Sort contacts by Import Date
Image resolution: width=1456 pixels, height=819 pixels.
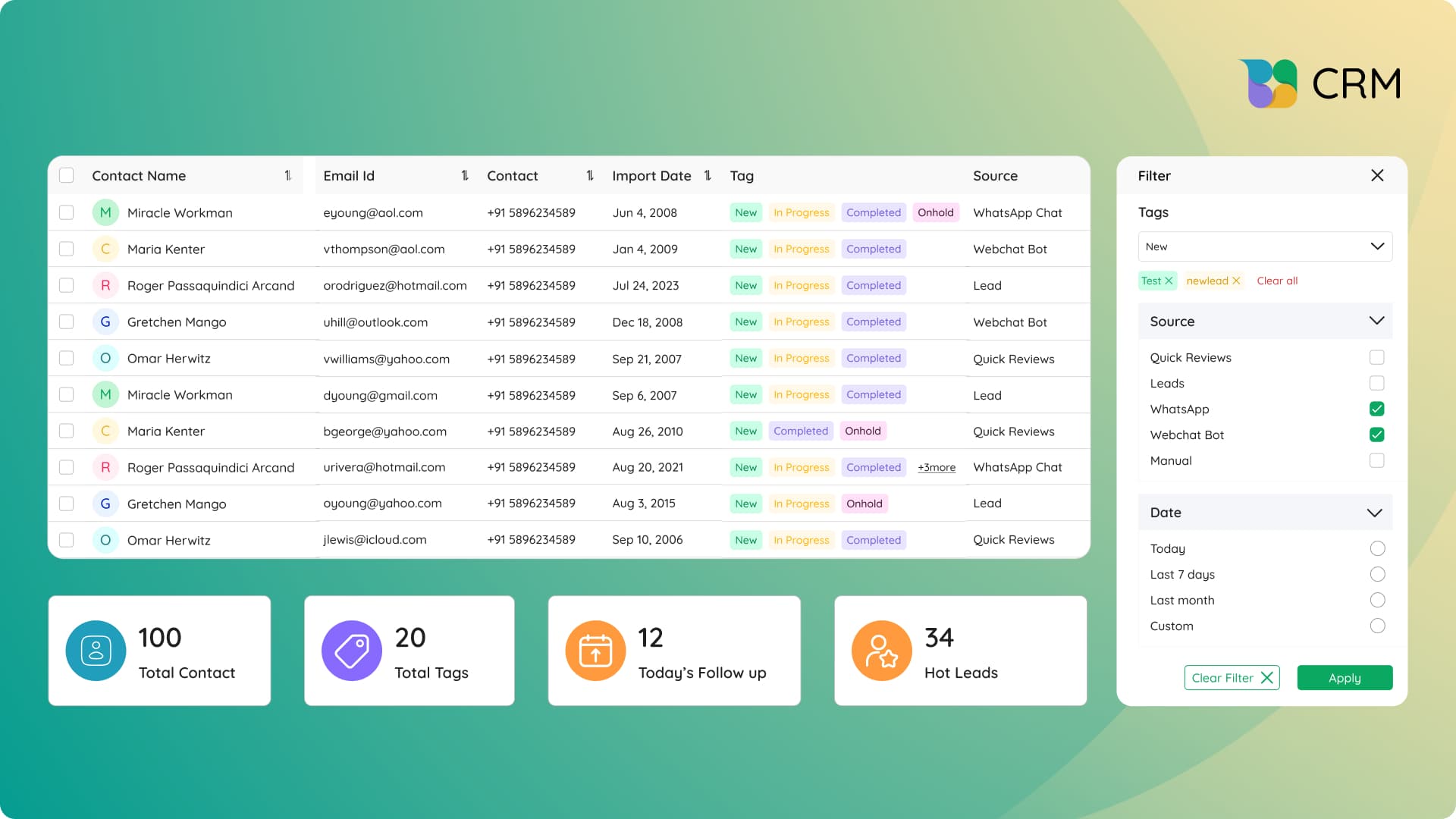click(x=708, y=175)
